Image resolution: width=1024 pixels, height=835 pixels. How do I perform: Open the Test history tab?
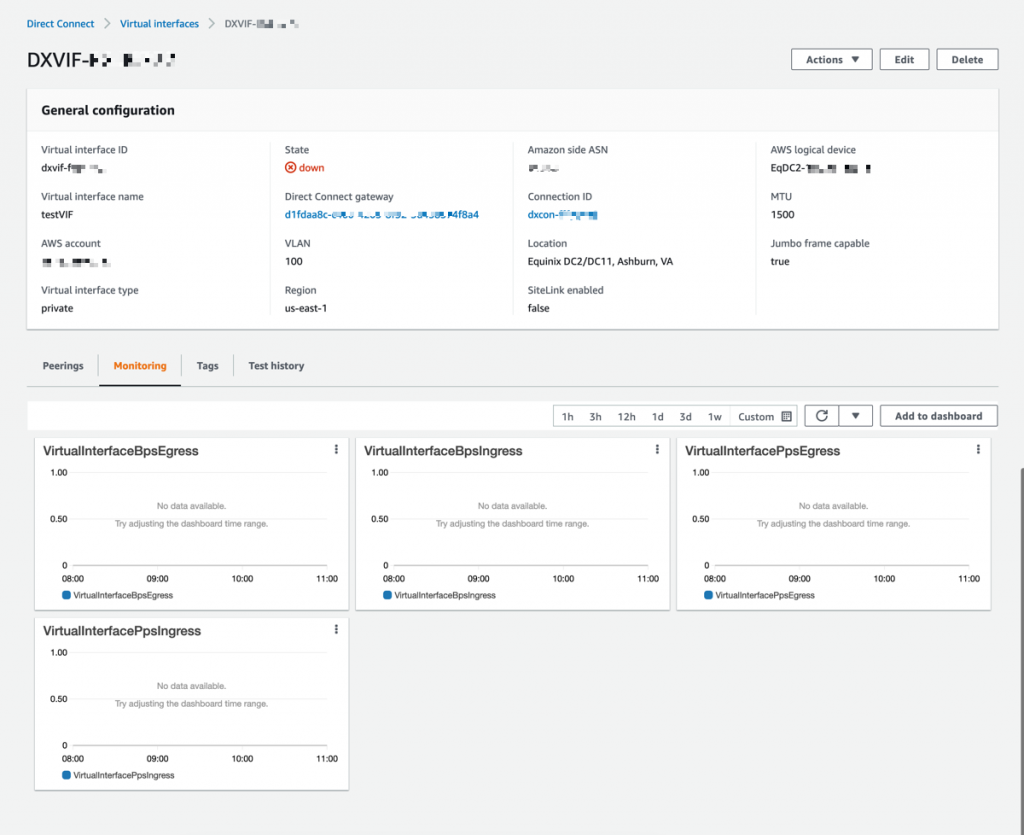click(x=276, y=366)
